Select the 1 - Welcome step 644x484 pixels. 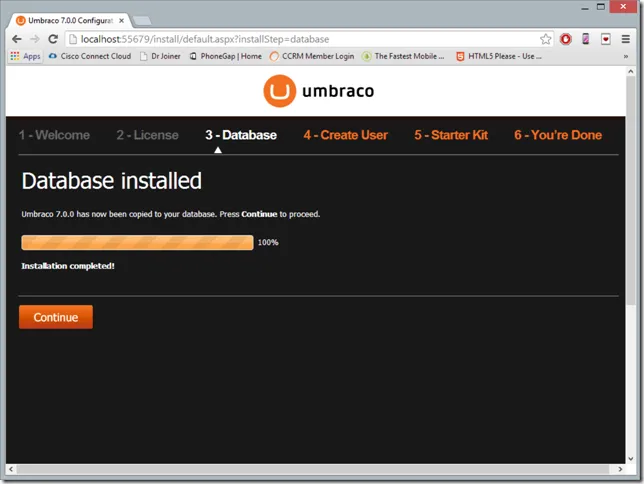tap(54, 135)
